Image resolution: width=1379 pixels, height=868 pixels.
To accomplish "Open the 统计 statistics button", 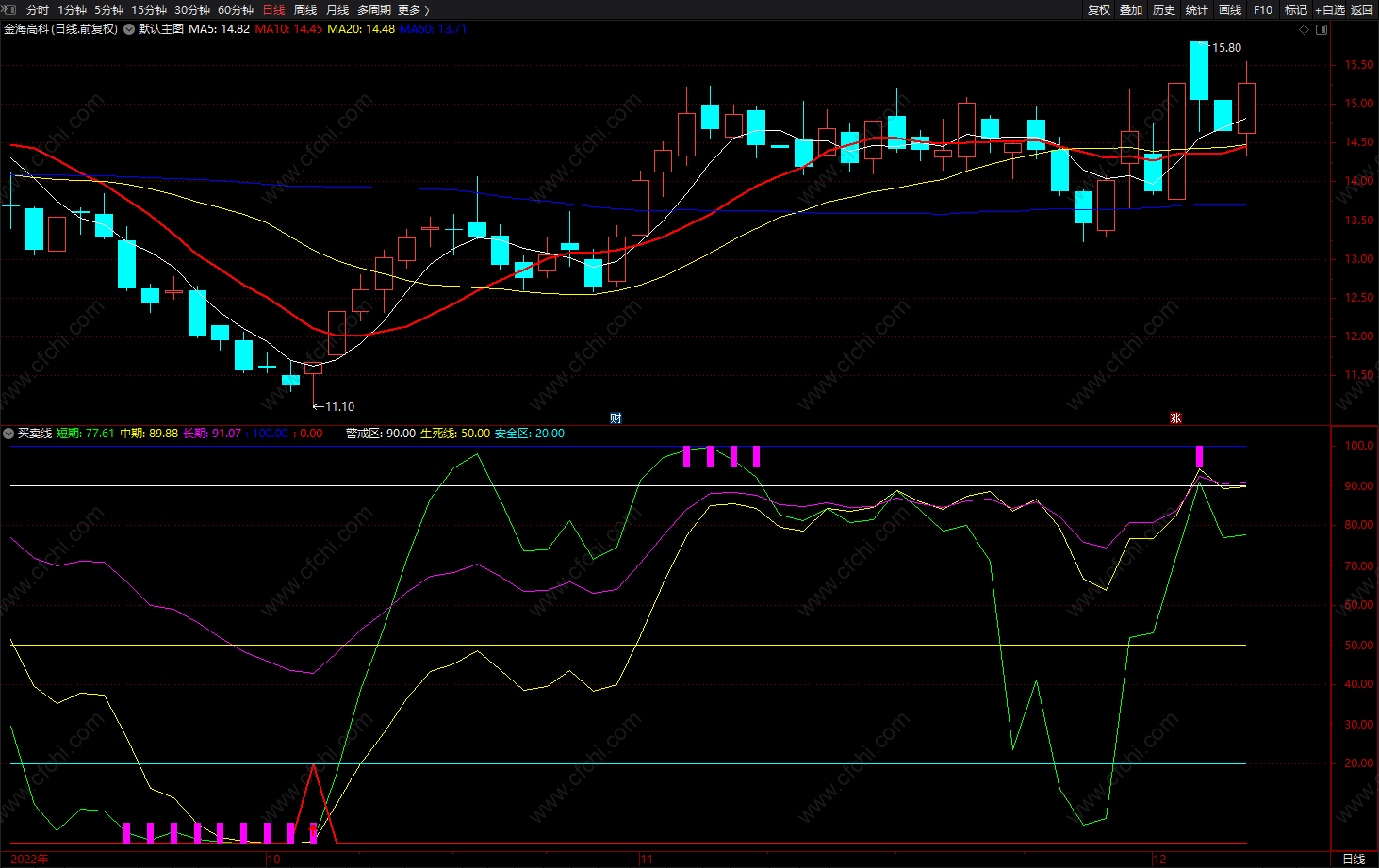I will point(1197,9).
